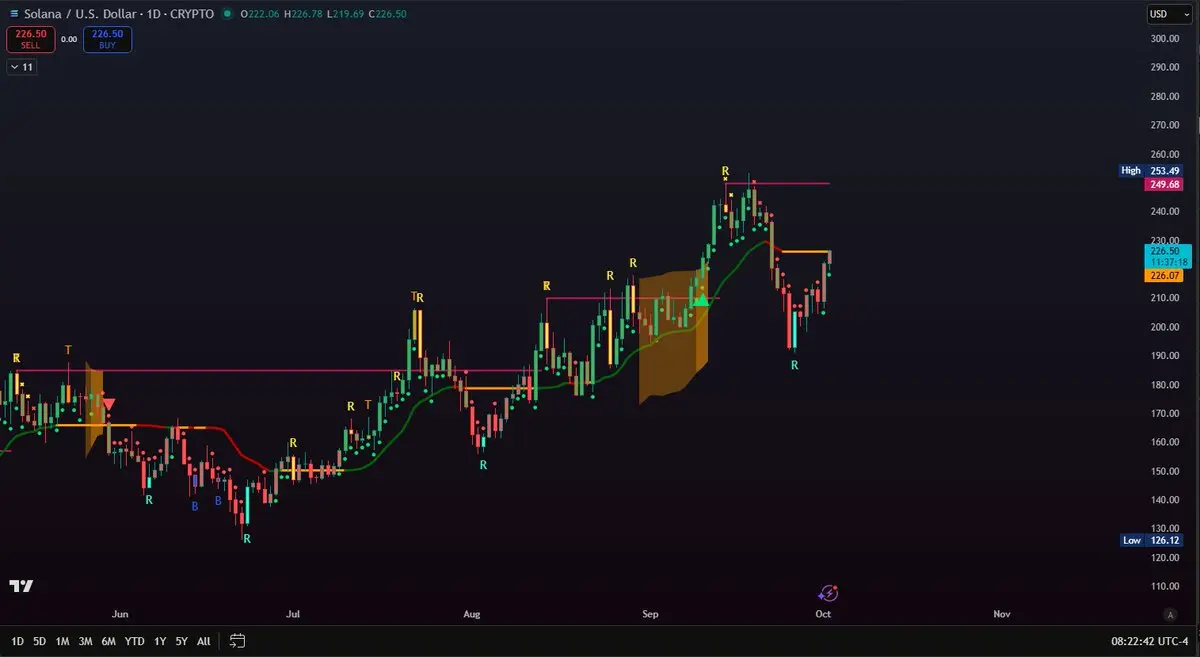Select the YTD time range
Screen dimensions: 1200x657
[x=134, y=641]
